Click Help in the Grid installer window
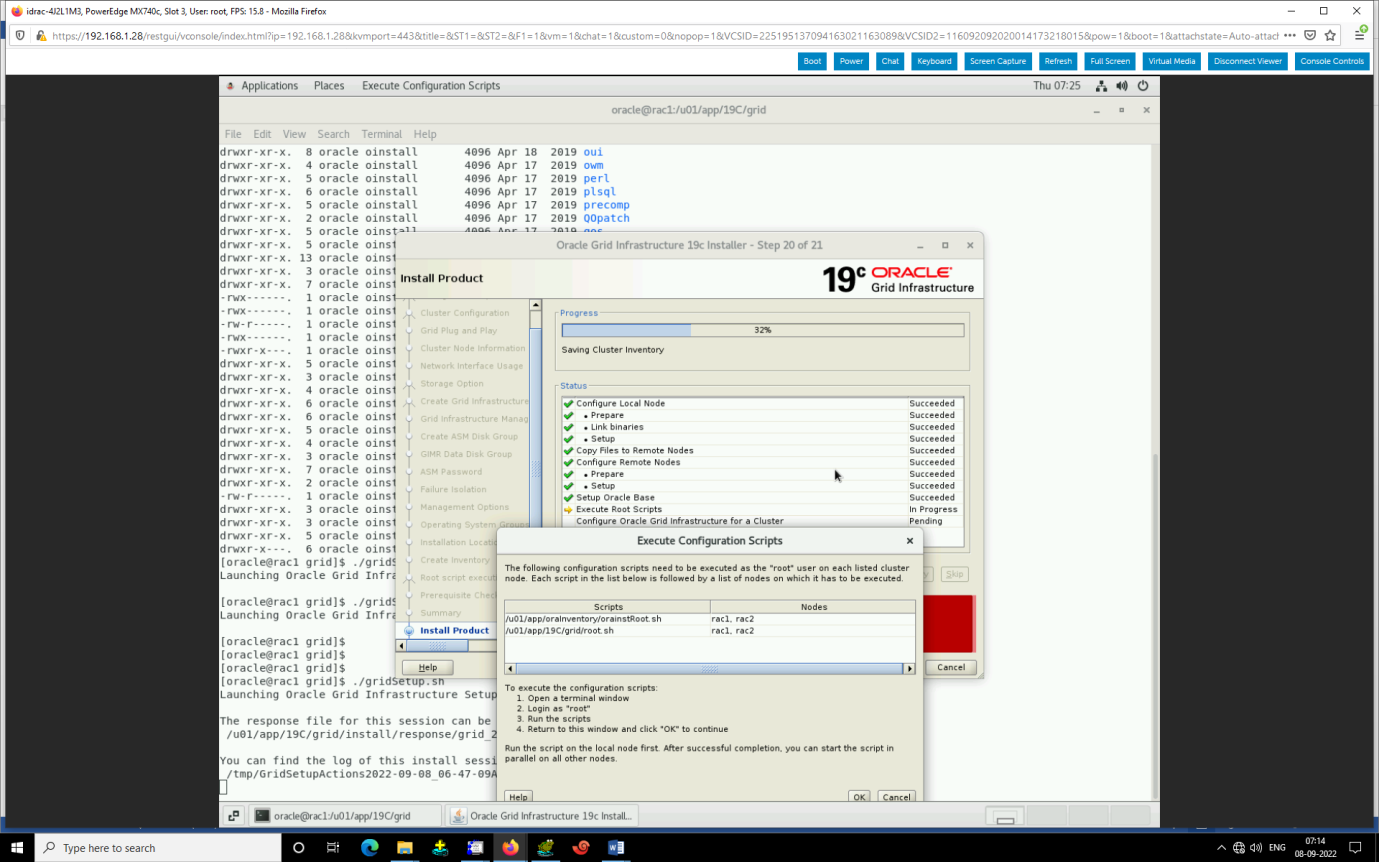The image size is (1379, 862). (x=428, y=667)
